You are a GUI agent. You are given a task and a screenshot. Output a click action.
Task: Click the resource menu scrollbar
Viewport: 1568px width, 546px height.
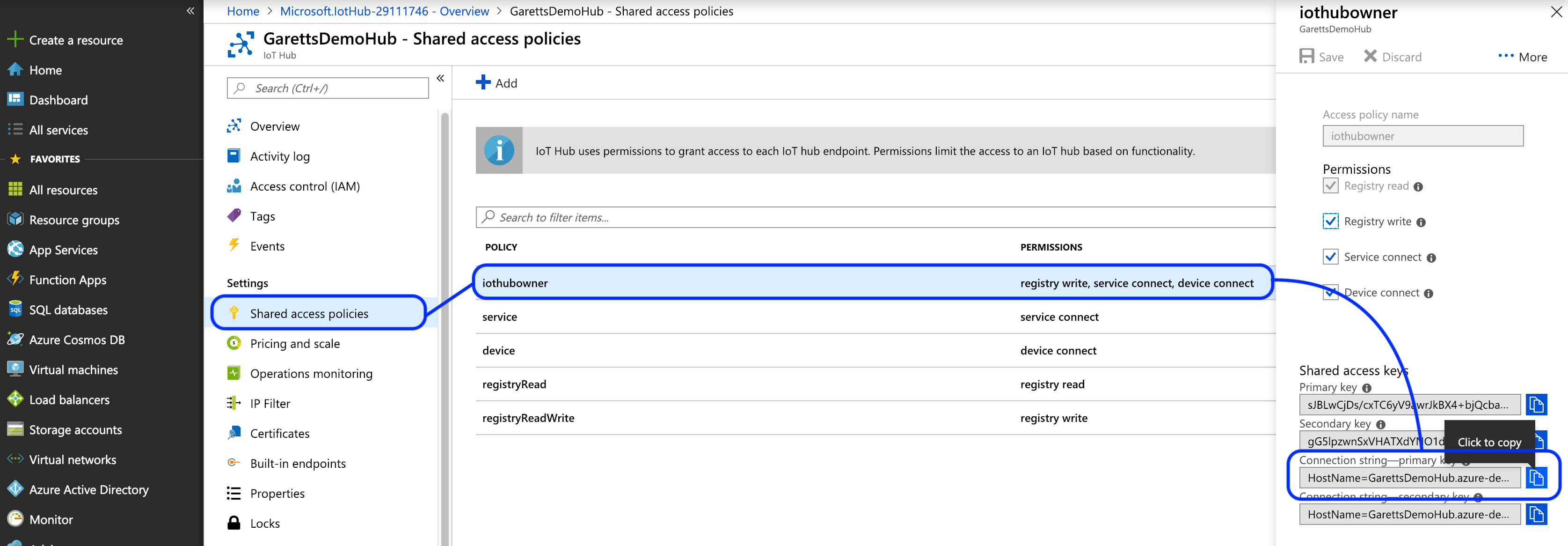coord(445,329)
